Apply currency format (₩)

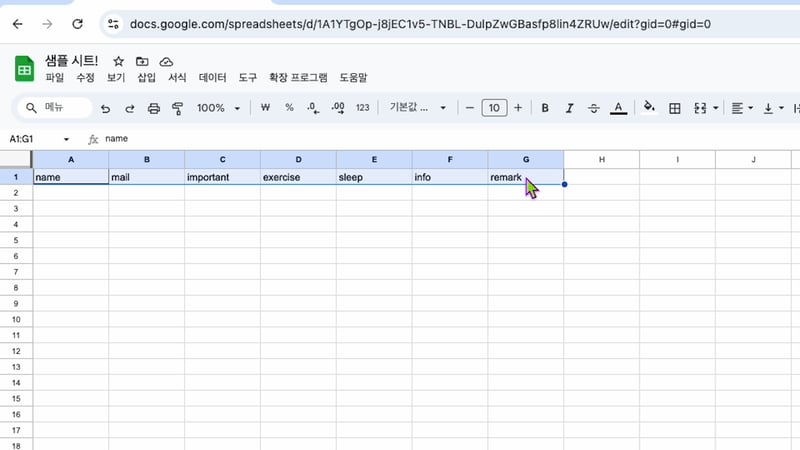pos(265,108)
